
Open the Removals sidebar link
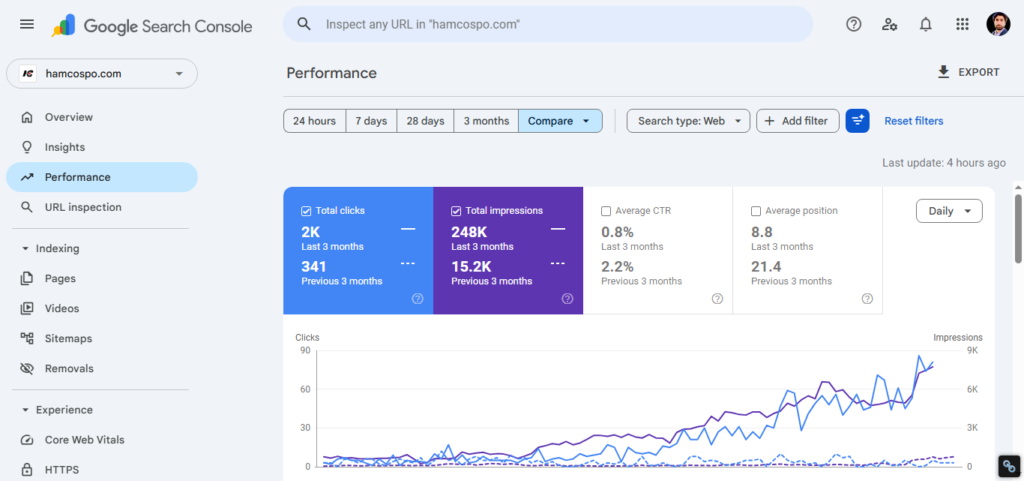pyautogui.click(x=102, y=368)
